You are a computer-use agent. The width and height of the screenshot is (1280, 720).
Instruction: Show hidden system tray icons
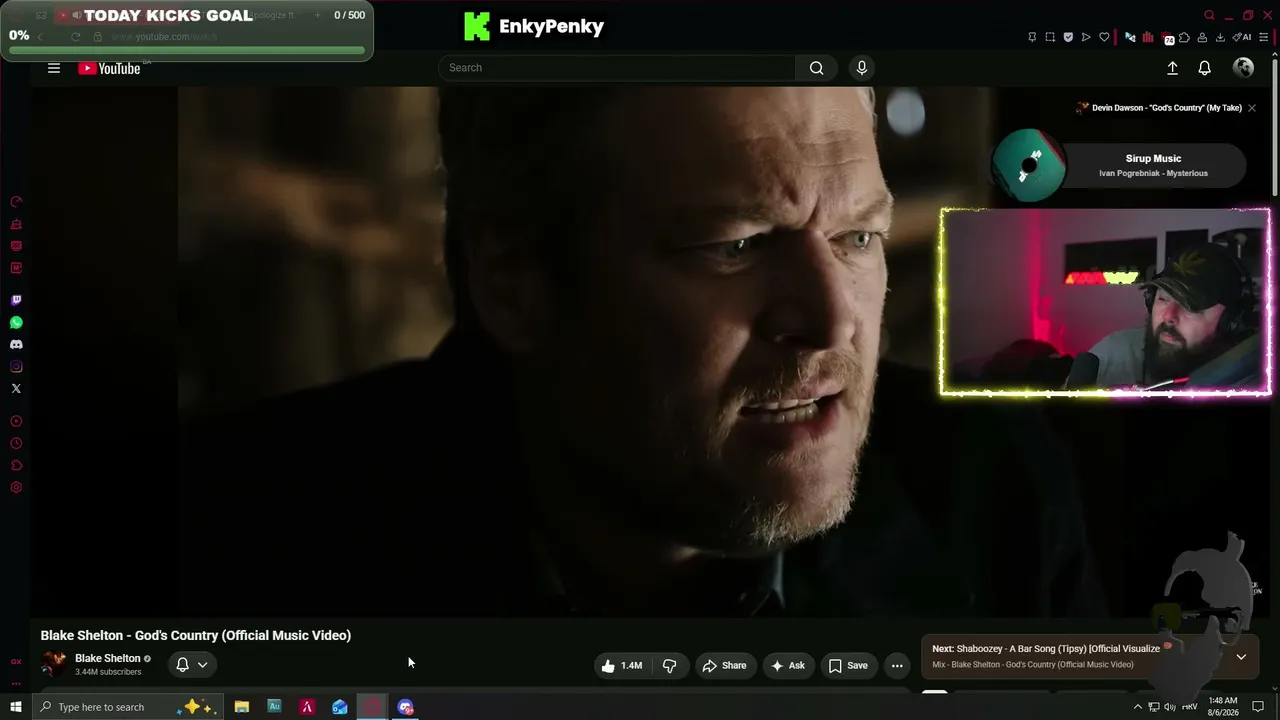[1137, 707]
